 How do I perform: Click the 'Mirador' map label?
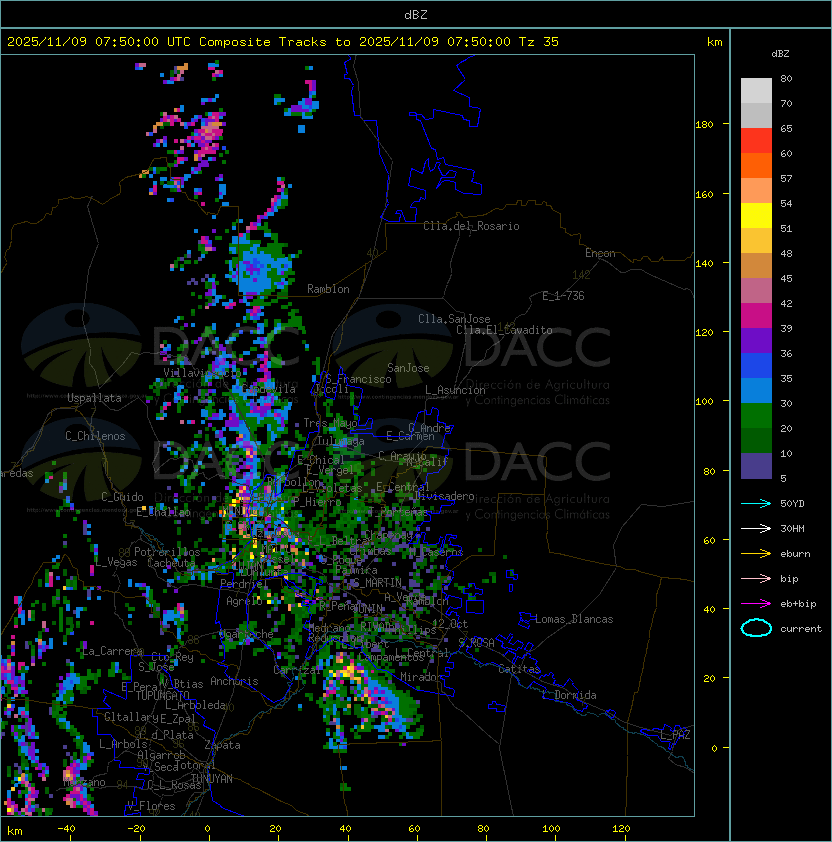(422, 677)
